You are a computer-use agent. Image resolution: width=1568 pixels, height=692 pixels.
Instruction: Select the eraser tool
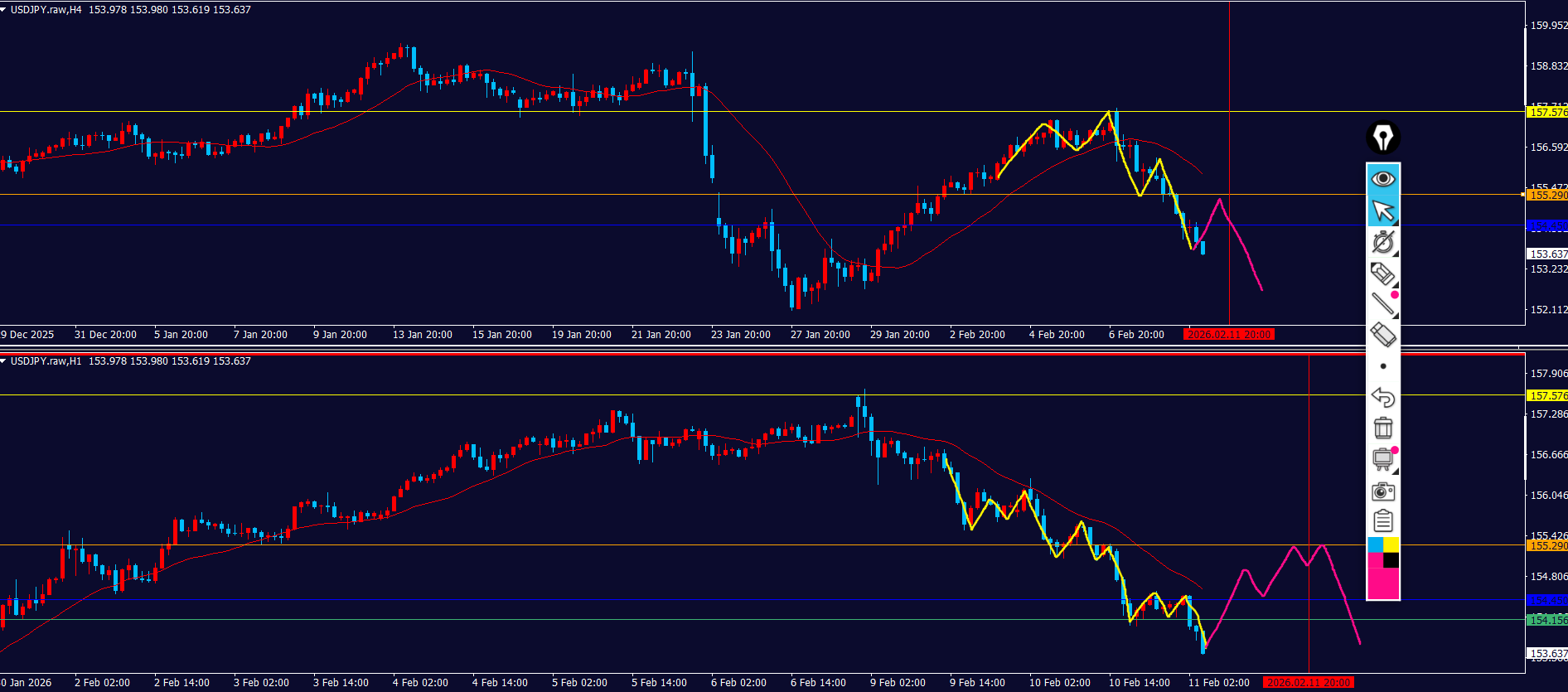point(1382,335)
